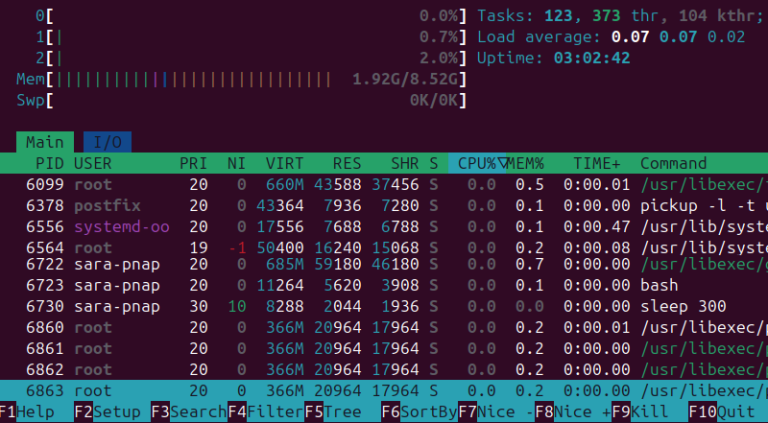768x423 pixels.
Task: Click F10 Quit to exit htop
Action: point(720,411)
